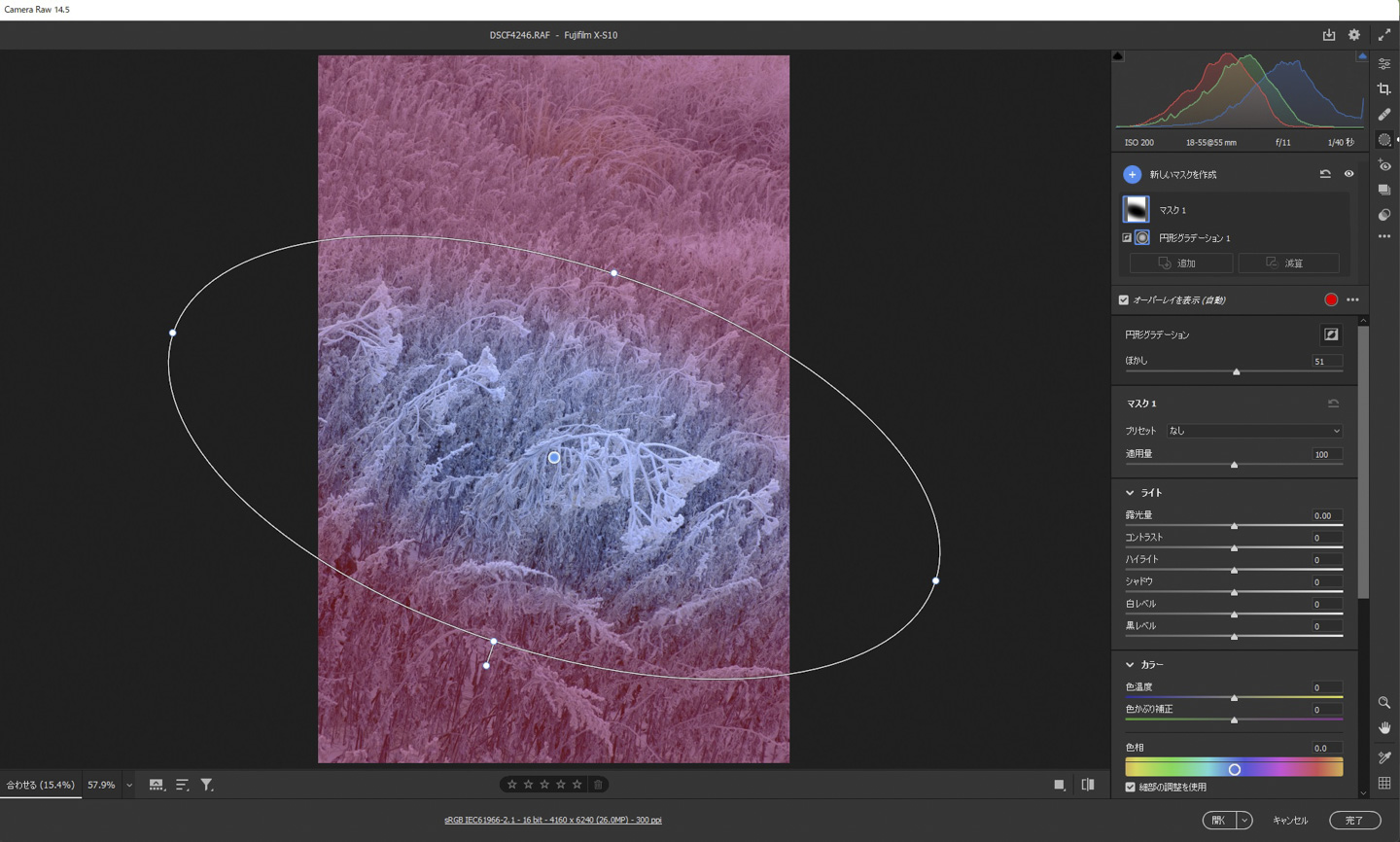Click the save image download icon
The height and width of the screenshot is (842, 1400).
pos(1329,35)
